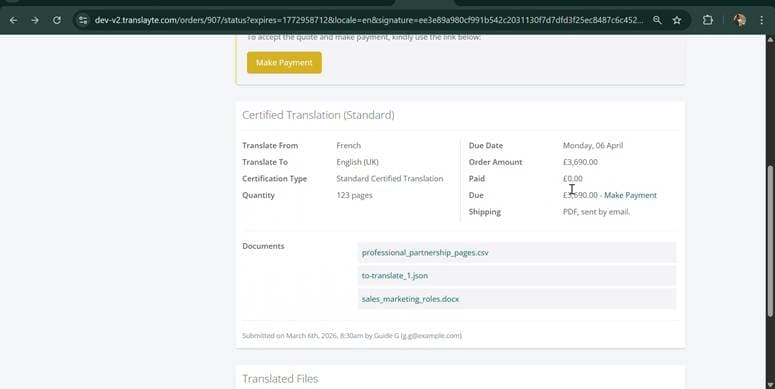Bookmark this page with the star icon
The image size is (775, 389).
tap(677, 20)
